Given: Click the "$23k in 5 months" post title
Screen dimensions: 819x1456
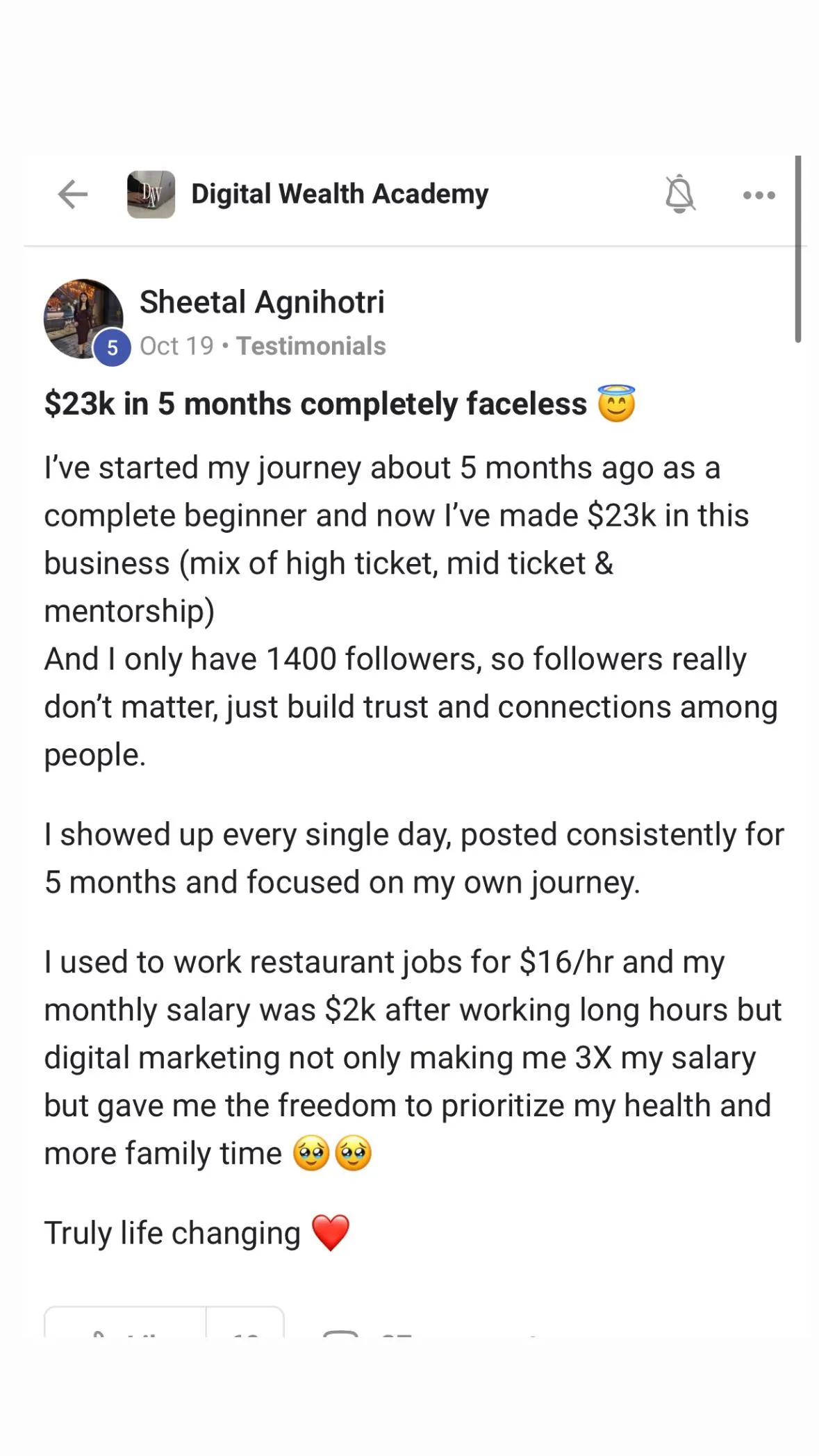Looking at the screenshot, I should 315,404.
